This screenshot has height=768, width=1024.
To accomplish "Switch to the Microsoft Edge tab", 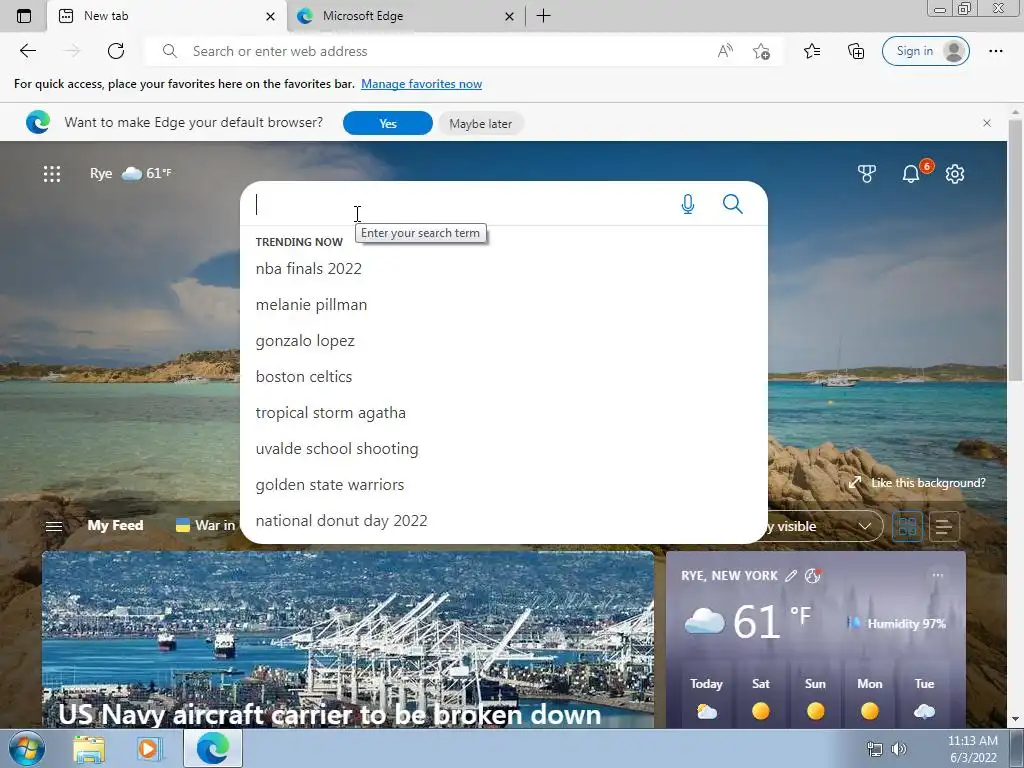I will pos(404,16).
